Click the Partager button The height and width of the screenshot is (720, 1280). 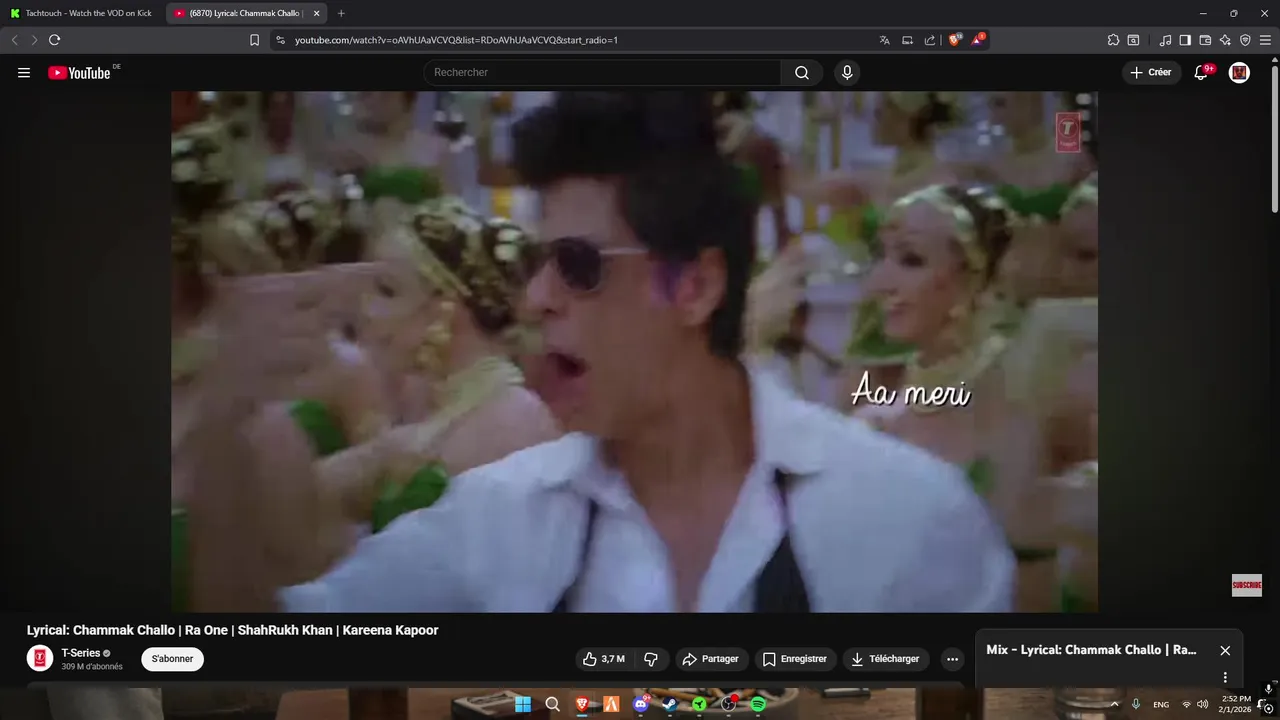pos(710,659)
